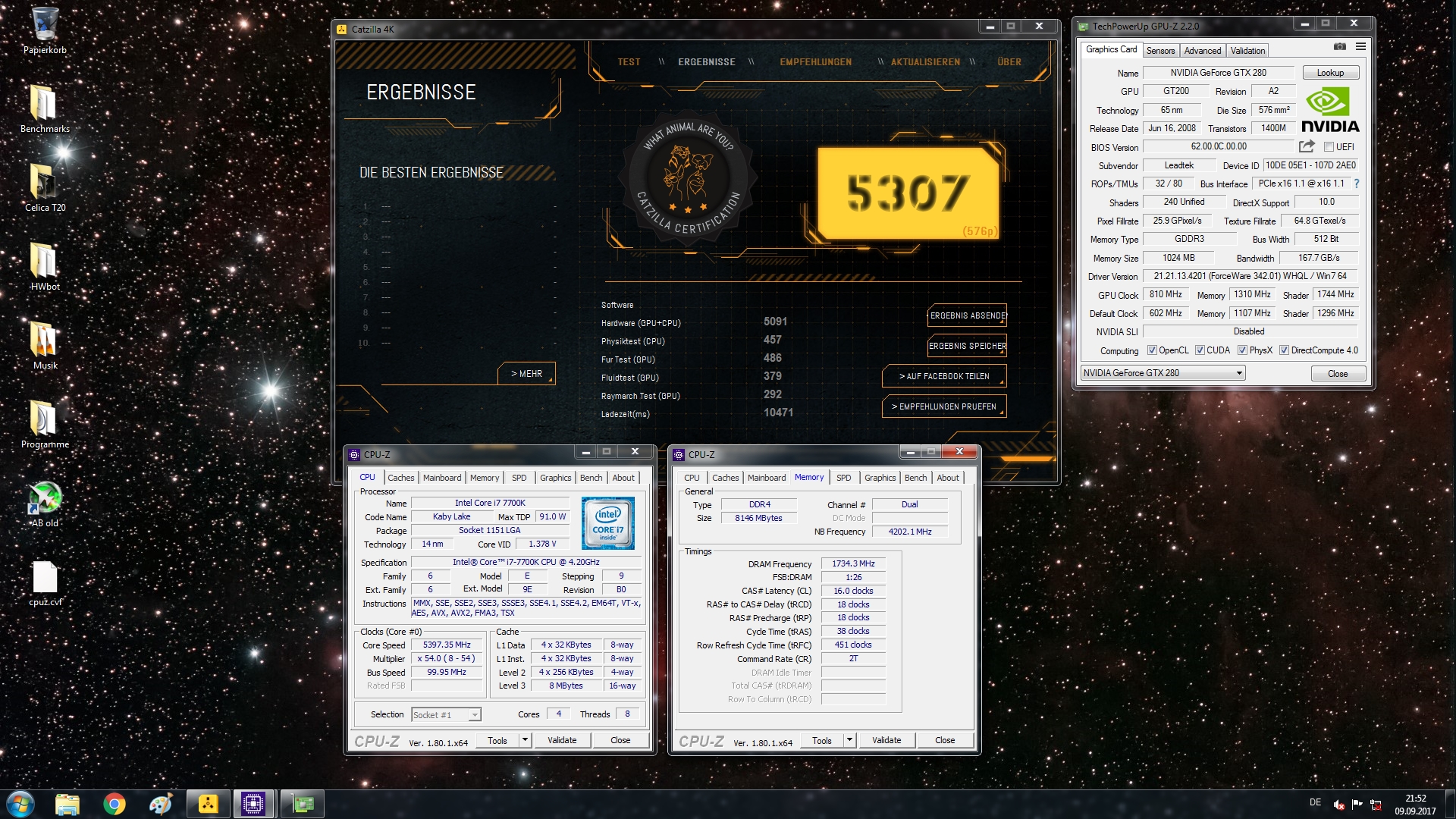1456x819 pixels.
Task: Open the Socket #1 selection dropdown
Action: point(446,714)
